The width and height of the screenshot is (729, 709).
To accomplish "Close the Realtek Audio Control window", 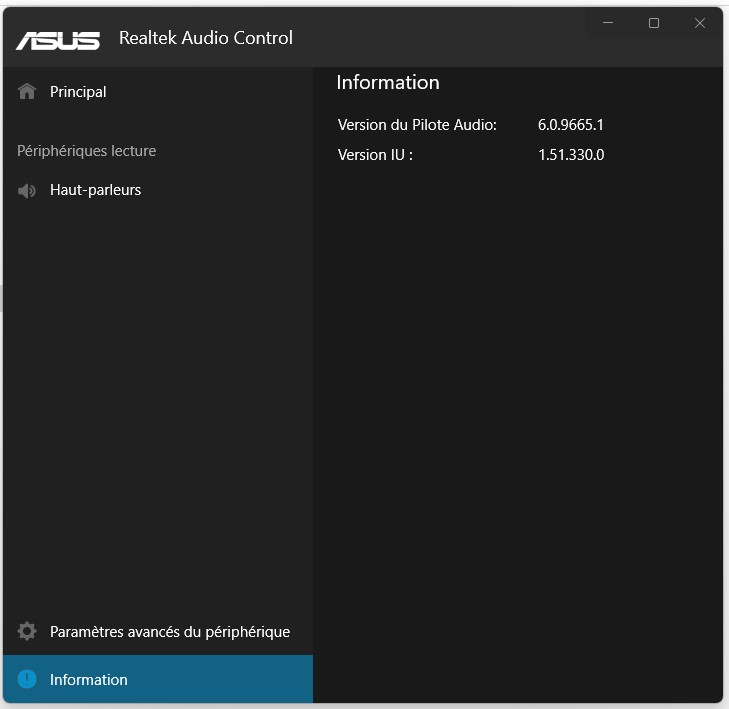I will (x=700, y=23).
